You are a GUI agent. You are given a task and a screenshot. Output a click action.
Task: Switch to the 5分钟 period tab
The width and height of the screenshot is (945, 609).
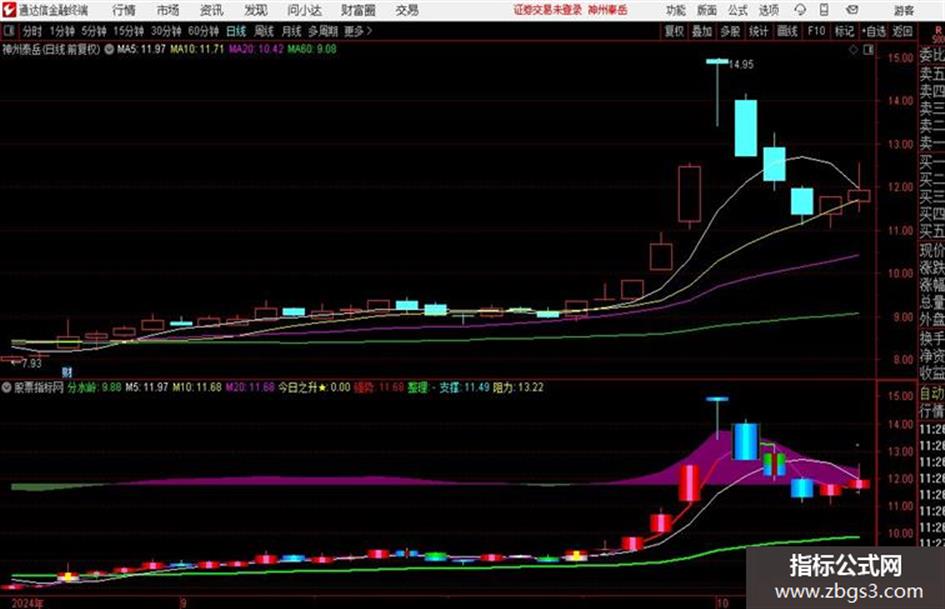(x=93, y=31)
